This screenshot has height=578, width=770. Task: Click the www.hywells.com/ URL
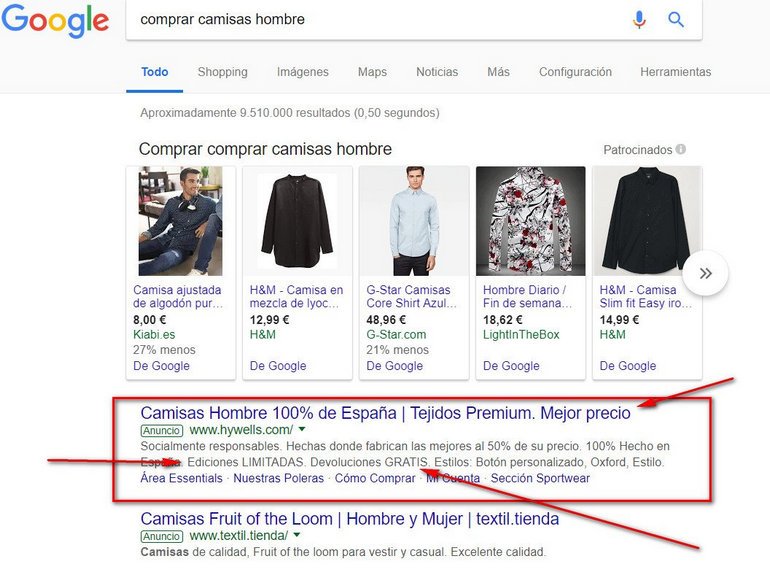click(x=241, y=430)
